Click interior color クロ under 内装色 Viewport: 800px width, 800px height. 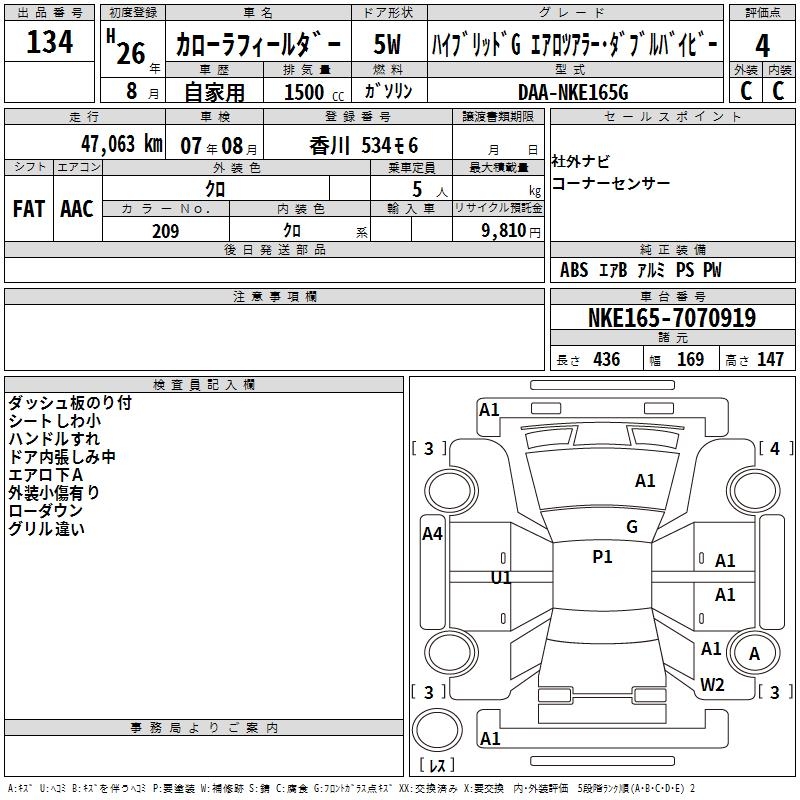292,231
